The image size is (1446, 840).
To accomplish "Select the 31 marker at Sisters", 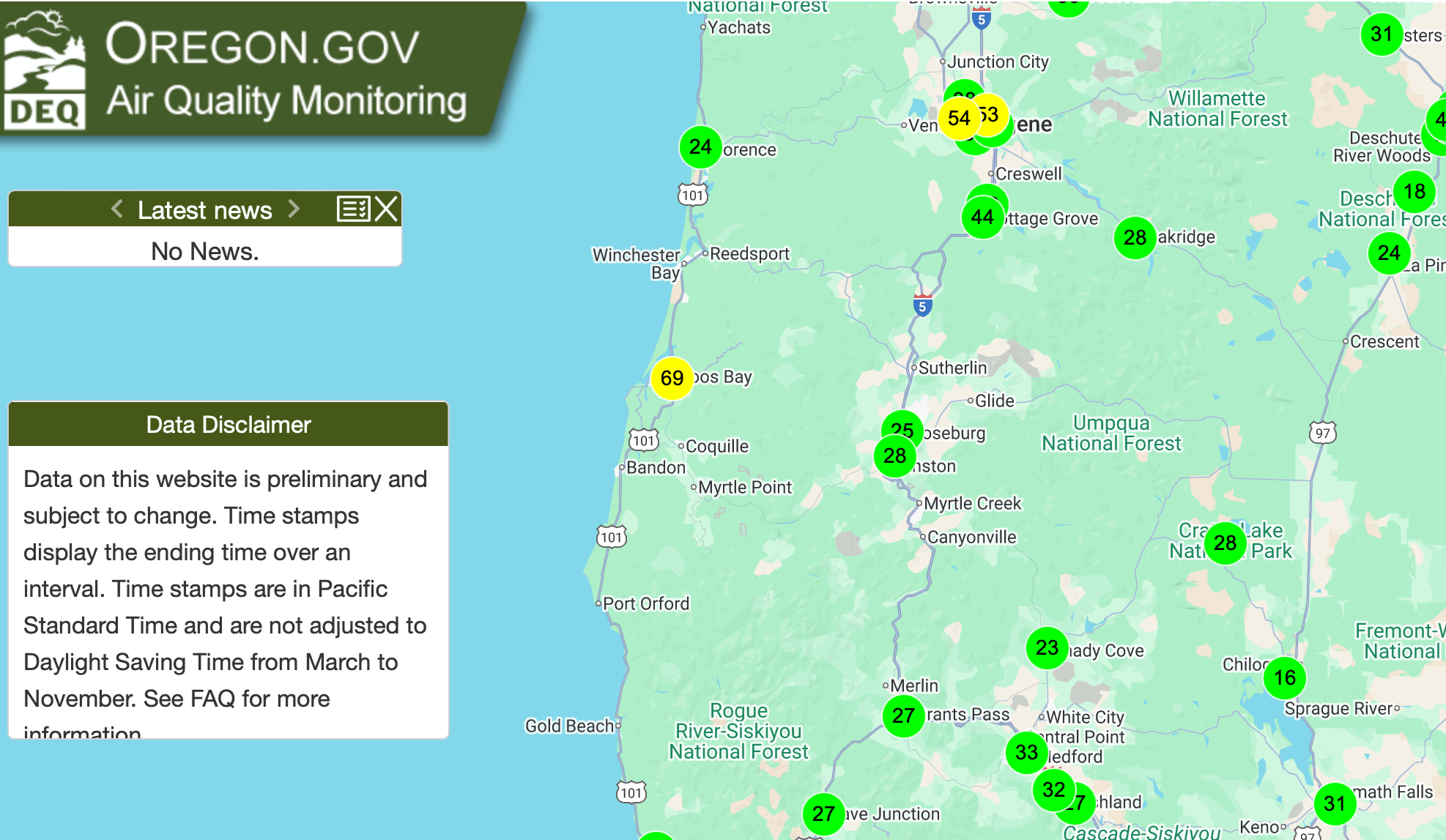I will 1382,34.
